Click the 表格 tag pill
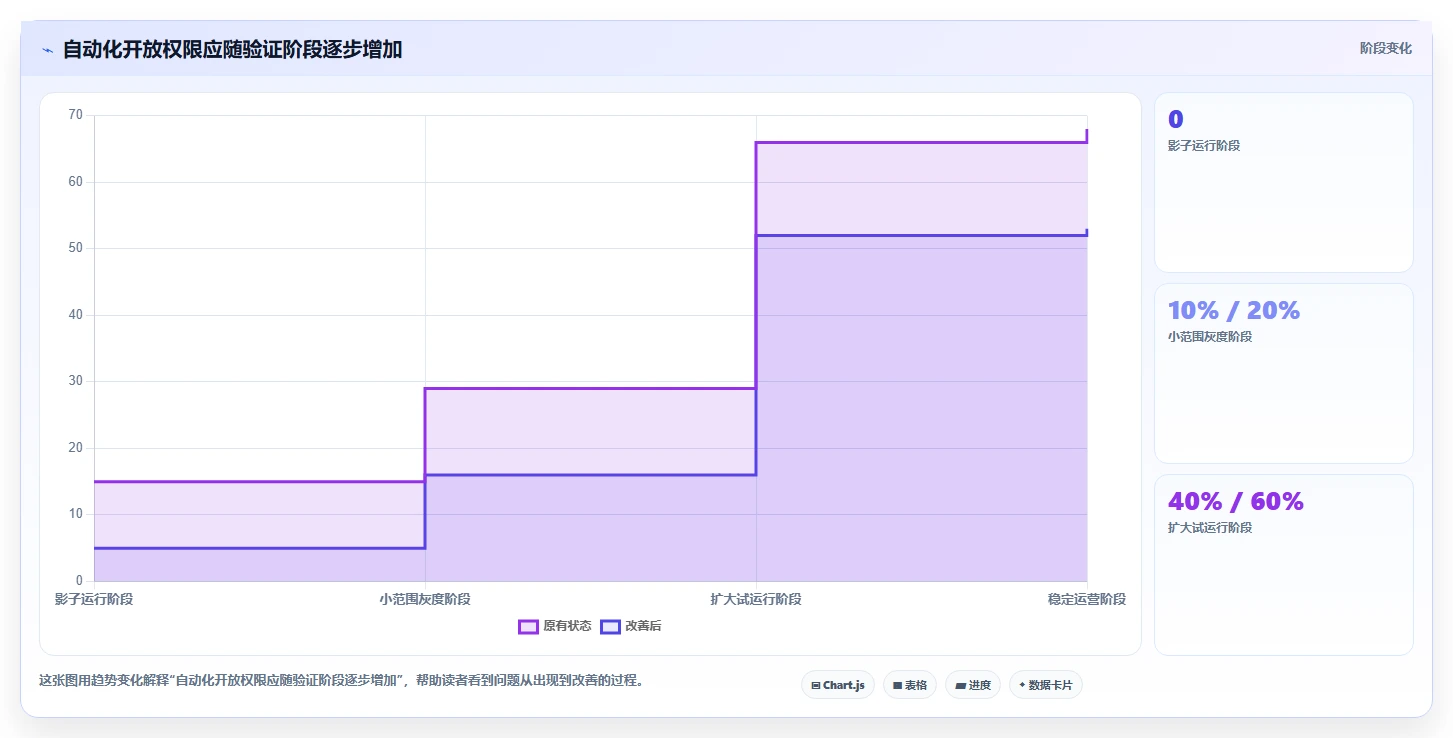The image size is (1453, 738). [x=910, y=685]
